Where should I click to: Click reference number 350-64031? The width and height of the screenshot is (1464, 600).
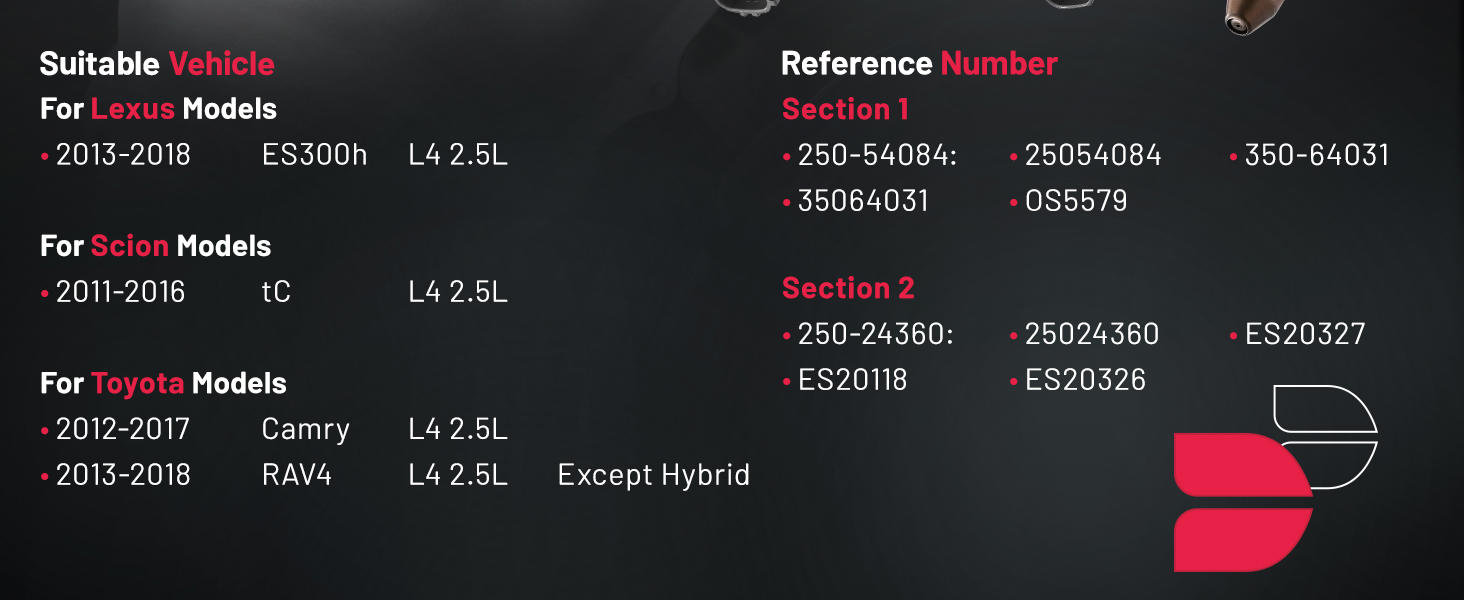pyautogui.click(x=1317, y=155)
